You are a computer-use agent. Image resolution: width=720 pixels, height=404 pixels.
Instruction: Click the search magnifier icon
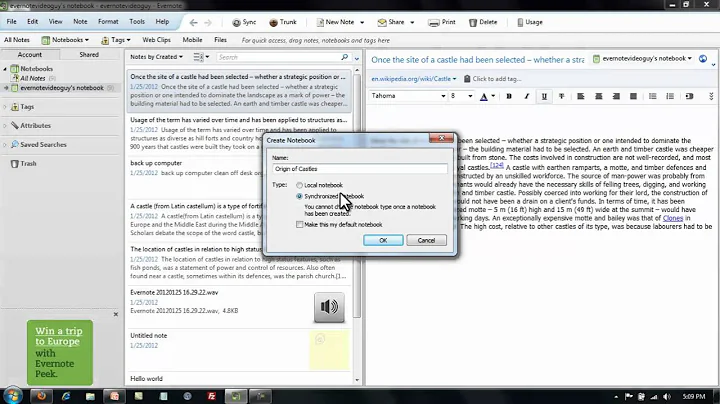345,57
